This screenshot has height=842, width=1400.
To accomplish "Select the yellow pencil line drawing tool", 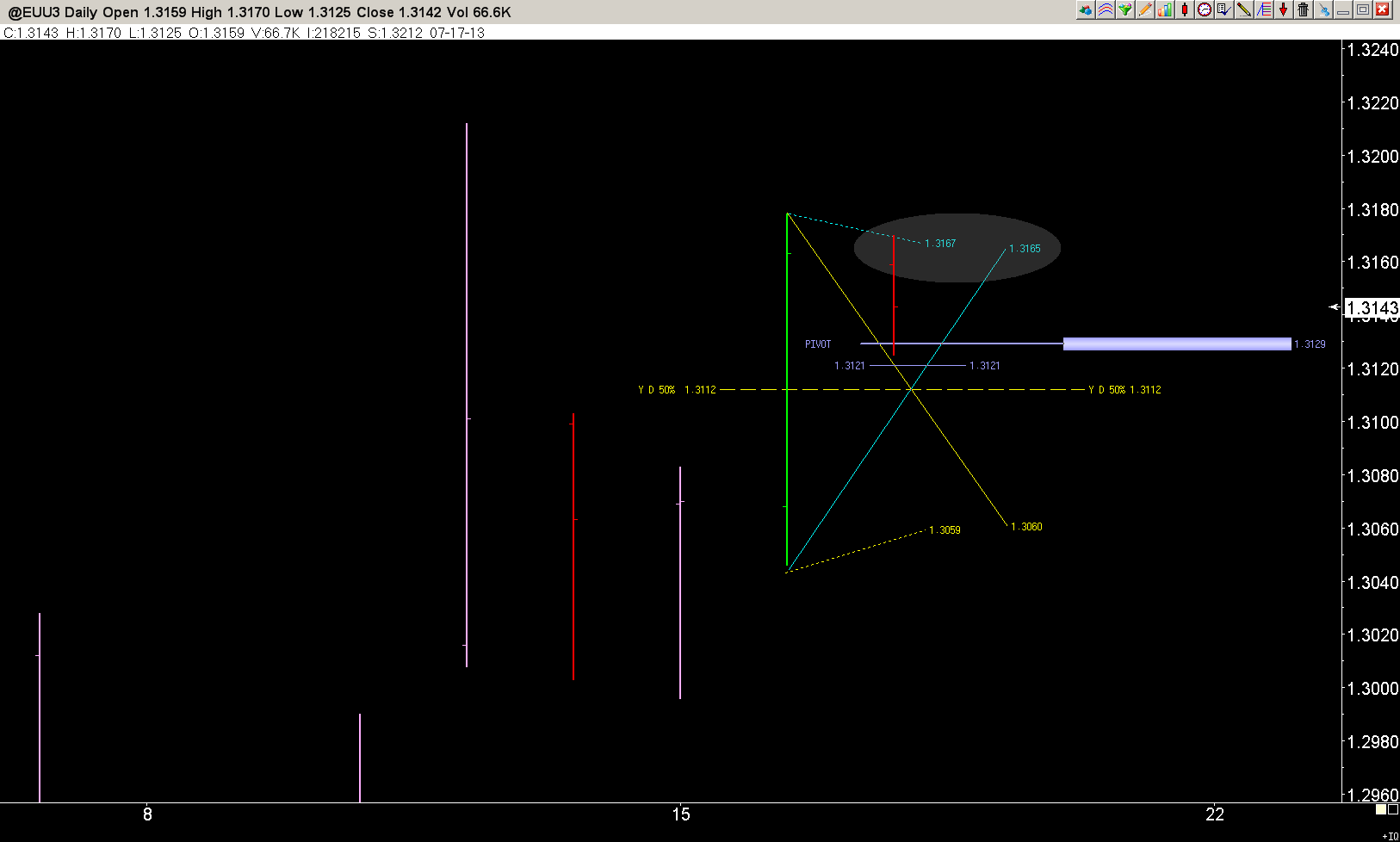I will pyautogui.click(x=1244, y=9).
